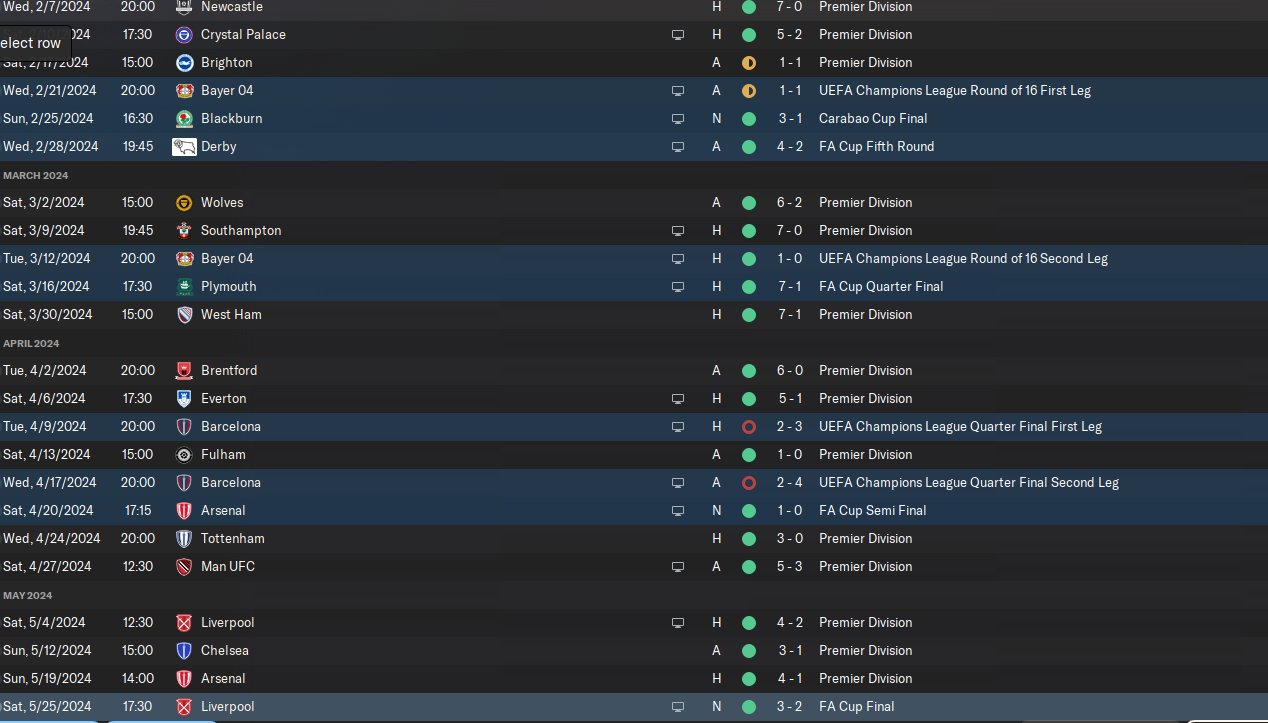Click the Wolves club badge

coord(184,202)
